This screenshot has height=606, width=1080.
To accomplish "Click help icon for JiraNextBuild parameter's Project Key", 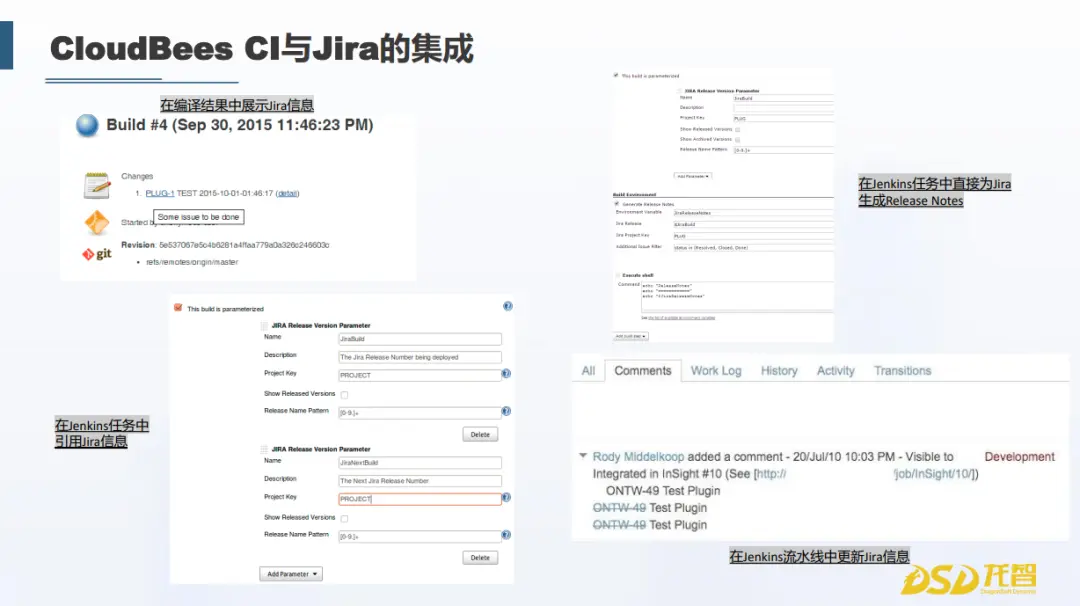I will (x=506, y=497).
